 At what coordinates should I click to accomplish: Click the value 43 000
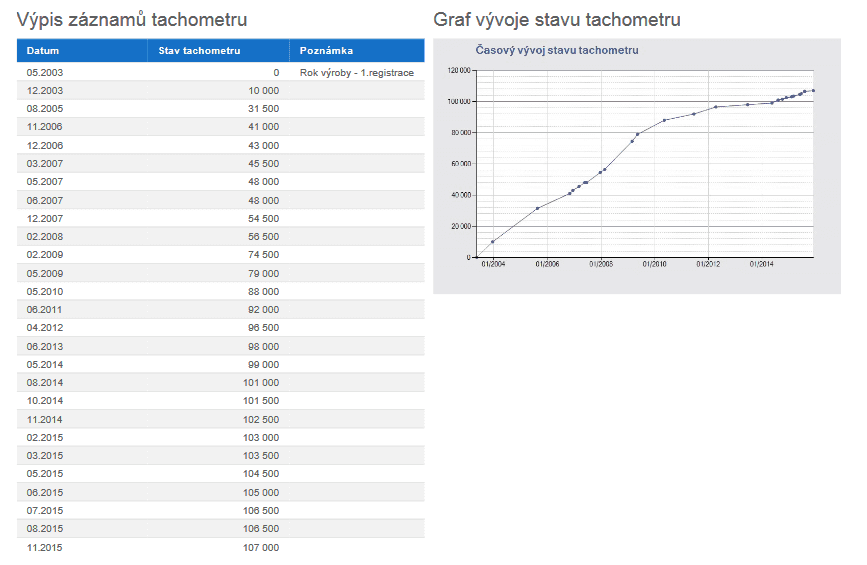point(263,145)
